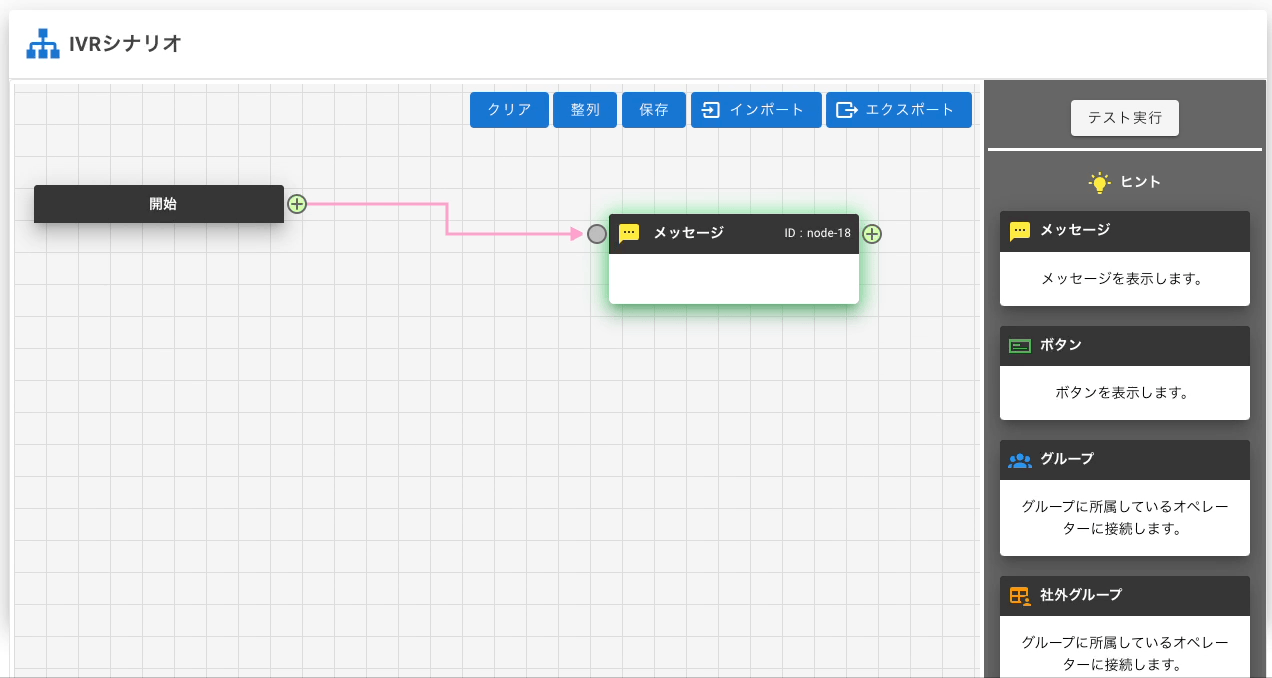Viewport: 1272px width, 678px height.
Task: Select the 開始 start node
Action: tap(160, 204)
